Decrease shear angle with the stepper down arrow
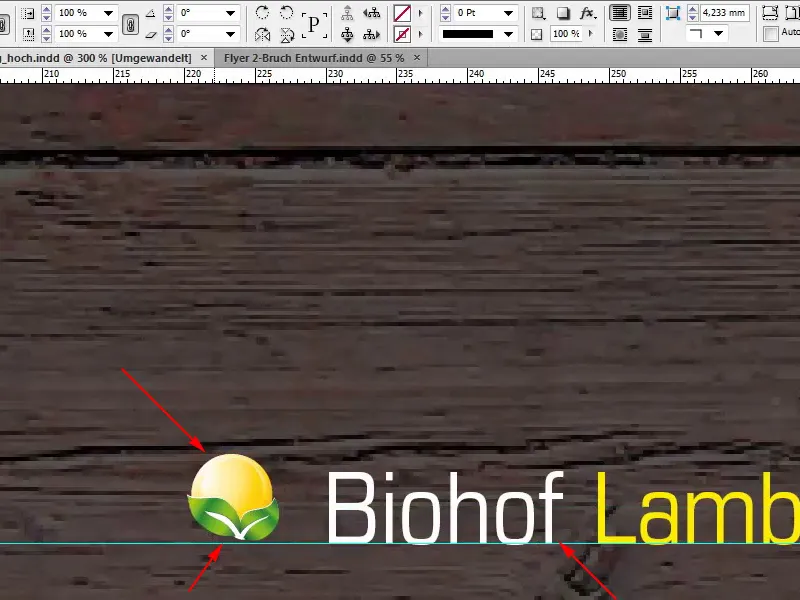The width and height of the screenshot is (800, 600). 168,38
